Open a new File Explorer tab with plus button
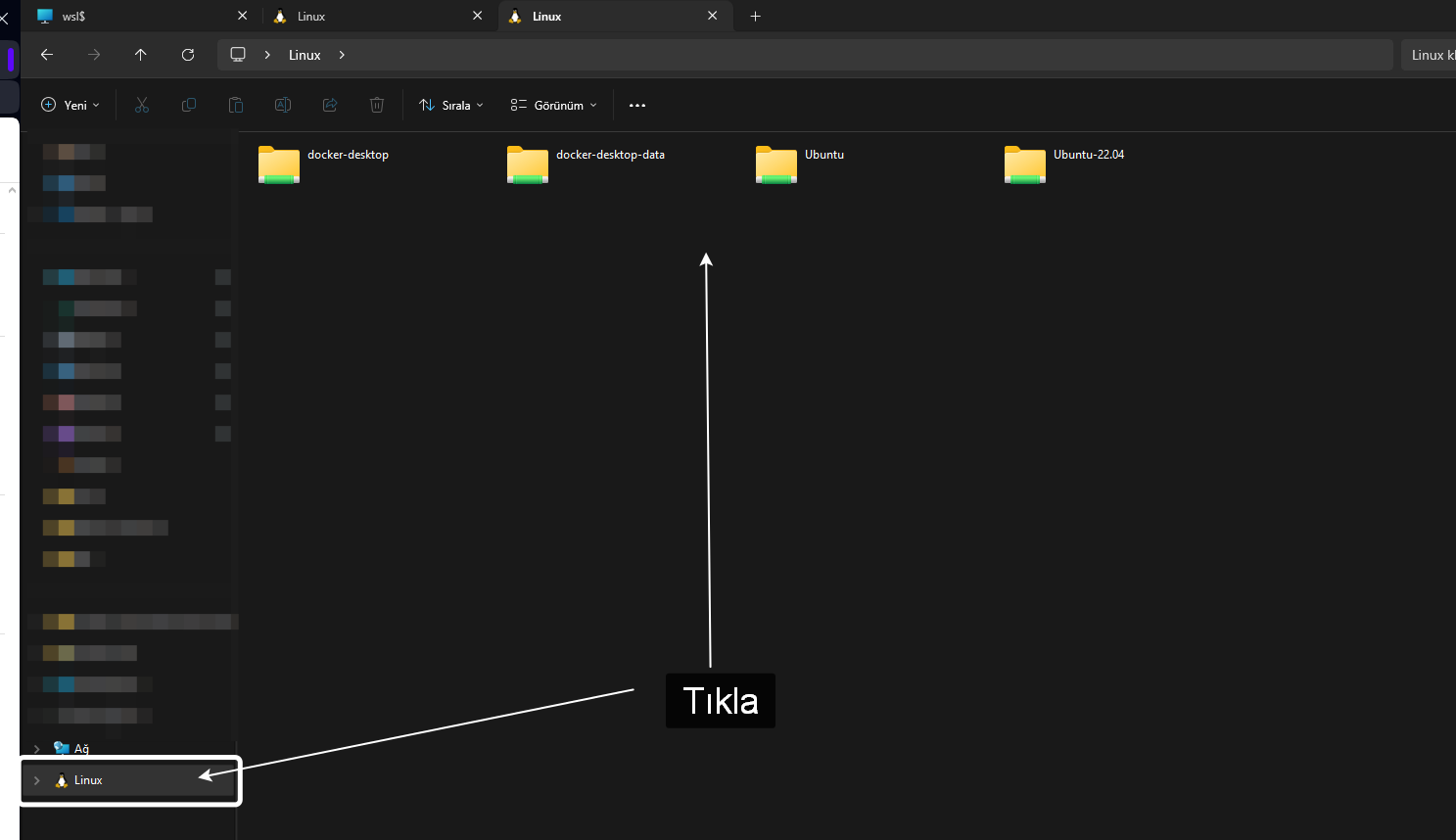Screen dimensions: 1456x840 point(755,16)
